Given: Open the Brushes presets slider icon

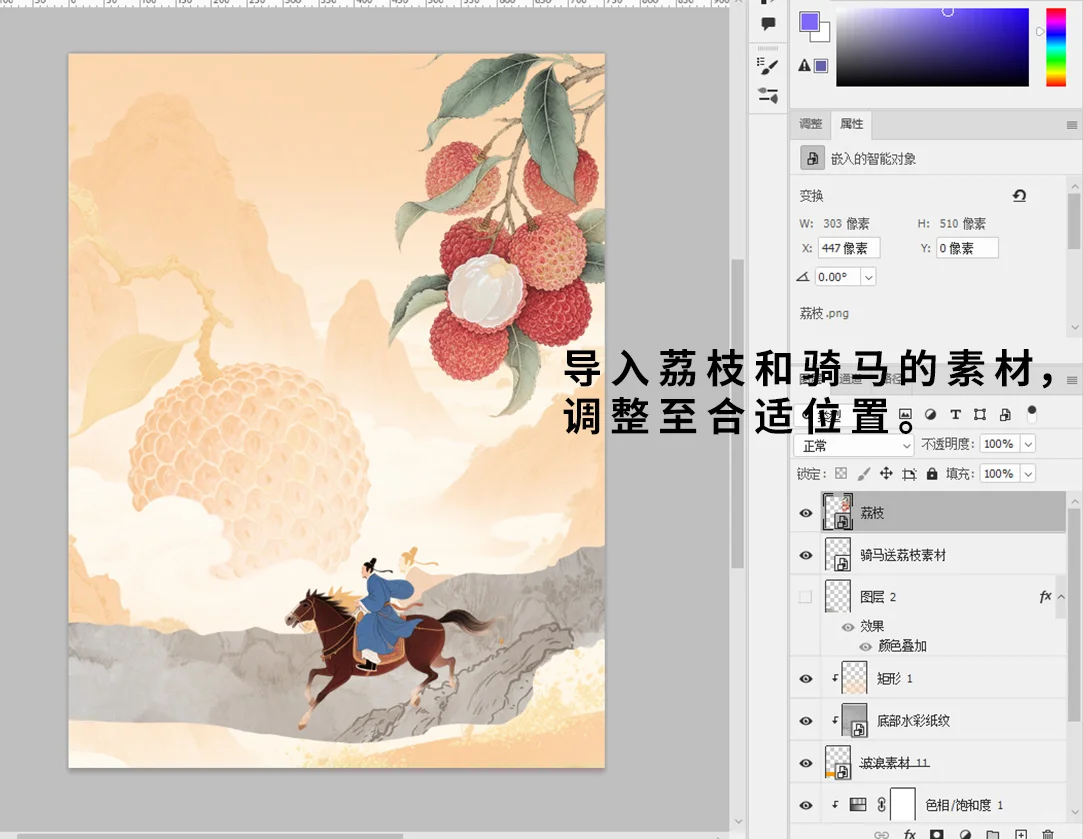Looking at the screenshot, I should (x=768, y=95).
